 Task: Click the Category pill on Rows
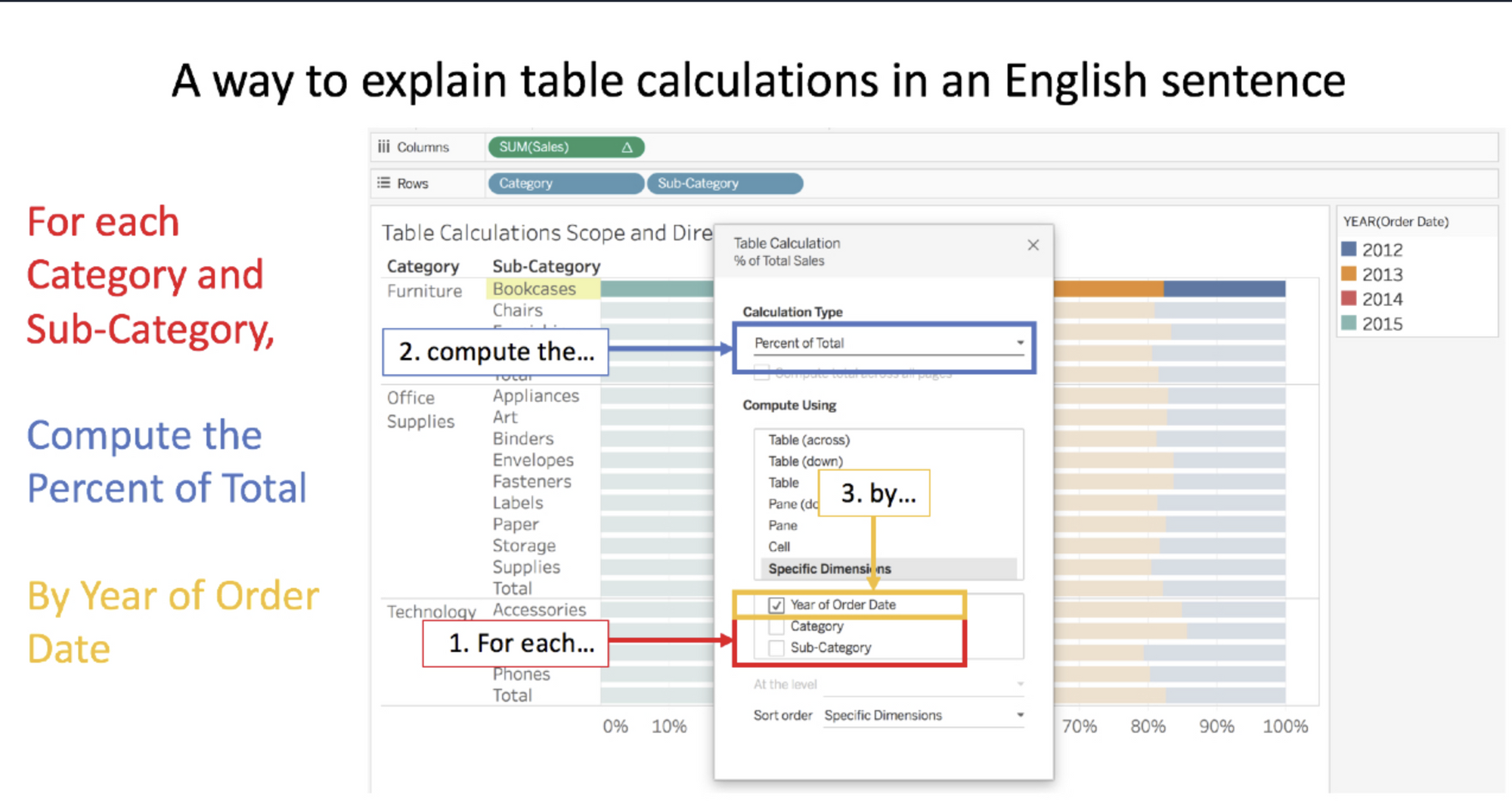[x=565, y=184]
